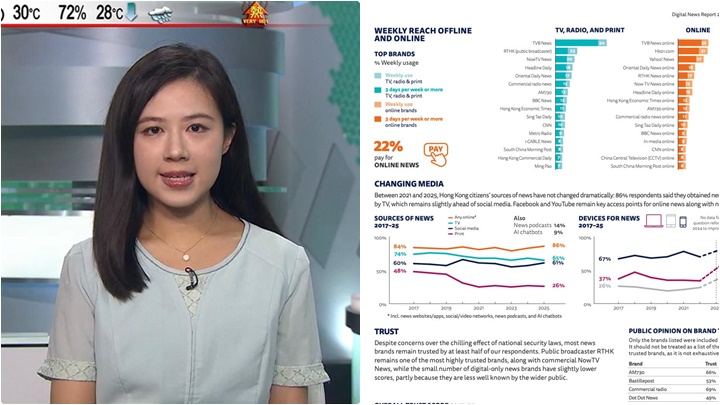Click the 'Hong Kong Commercial Daily' label
The image size is (720, 405).
(524, 158)
